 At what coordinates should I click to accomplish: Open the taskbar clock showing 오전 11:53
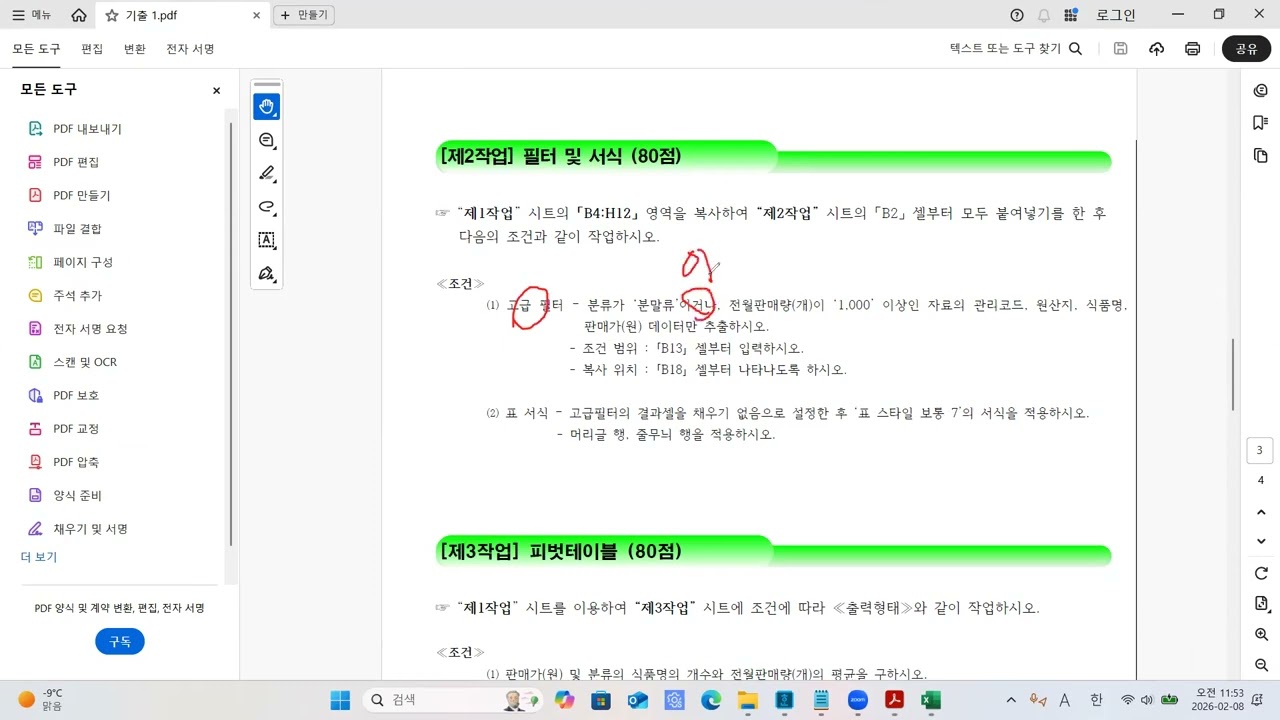[x=1220, y=700]
